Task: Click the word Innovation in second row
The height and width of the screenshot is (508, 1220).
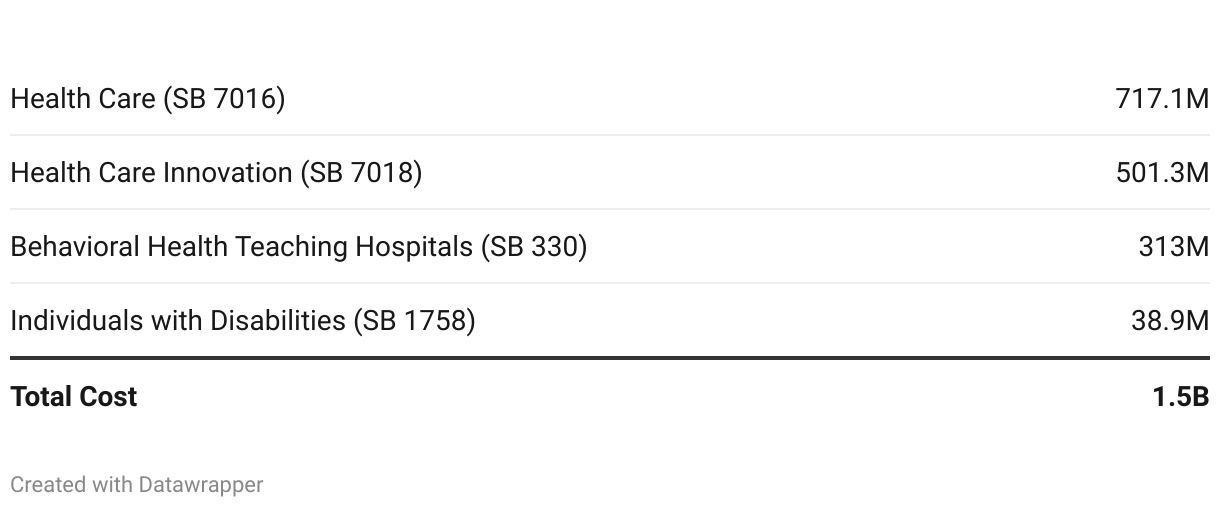Action: pyautogui.click(x=228, y=173)
